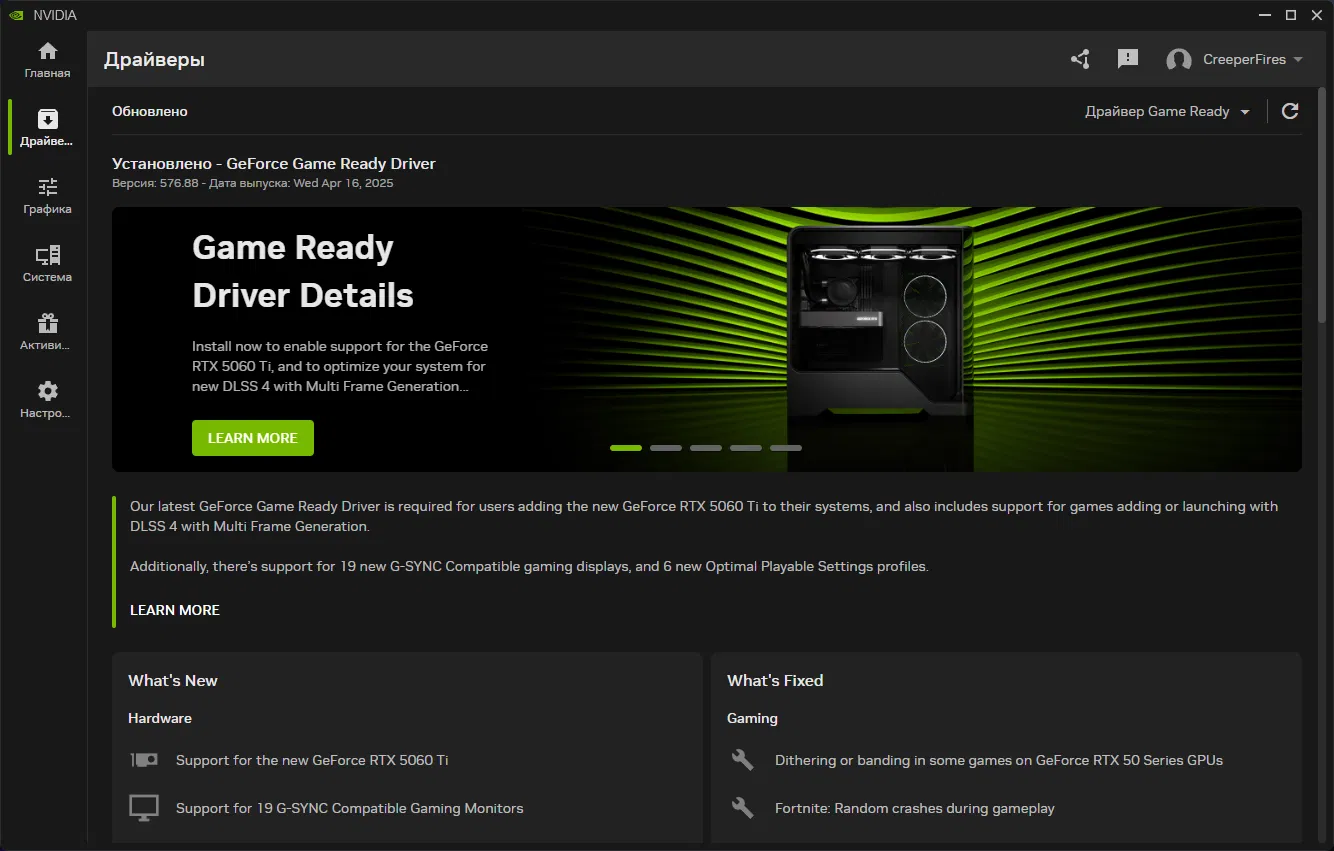Open Настройки via the gear icon
This screenshot has width=1334, height=851.
click(46, 394)
